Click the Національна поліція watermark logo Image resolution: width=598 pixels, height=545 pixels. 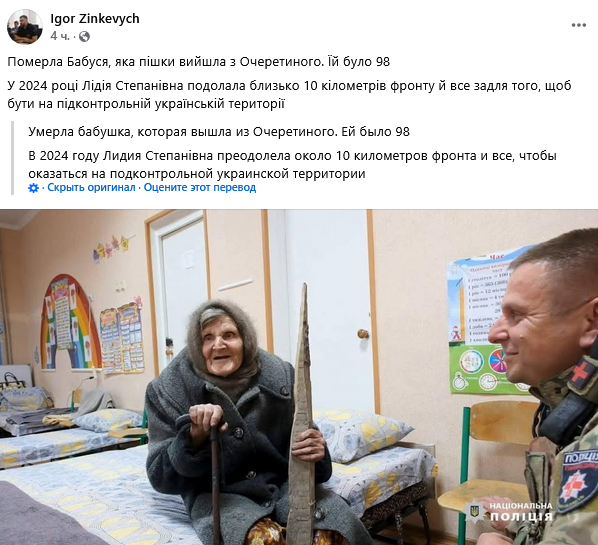(x=509, y=511)
